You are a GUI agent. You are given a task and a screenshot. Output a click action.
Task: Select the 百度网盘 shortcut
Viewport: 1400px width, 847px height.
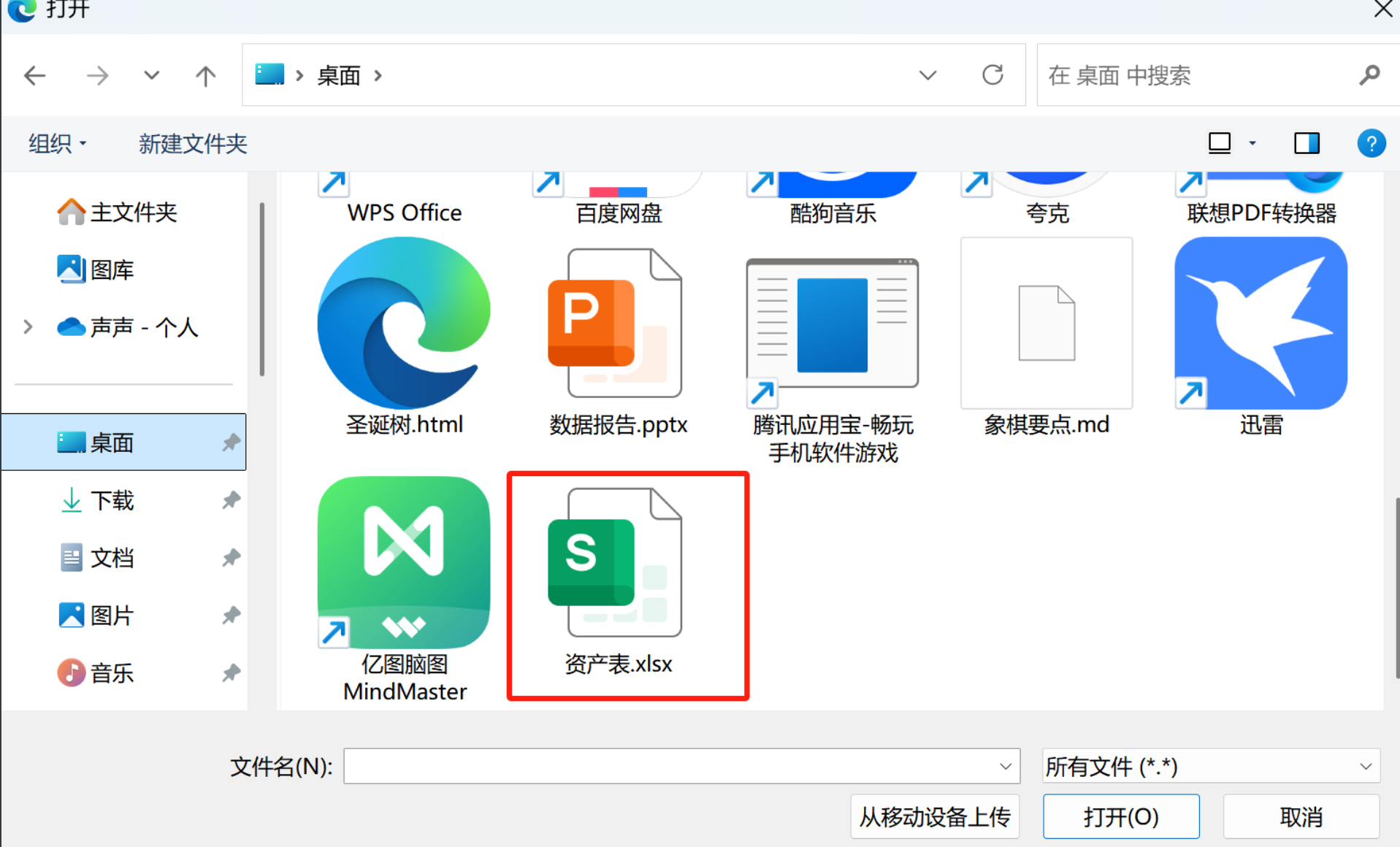(x=619, y=199)
